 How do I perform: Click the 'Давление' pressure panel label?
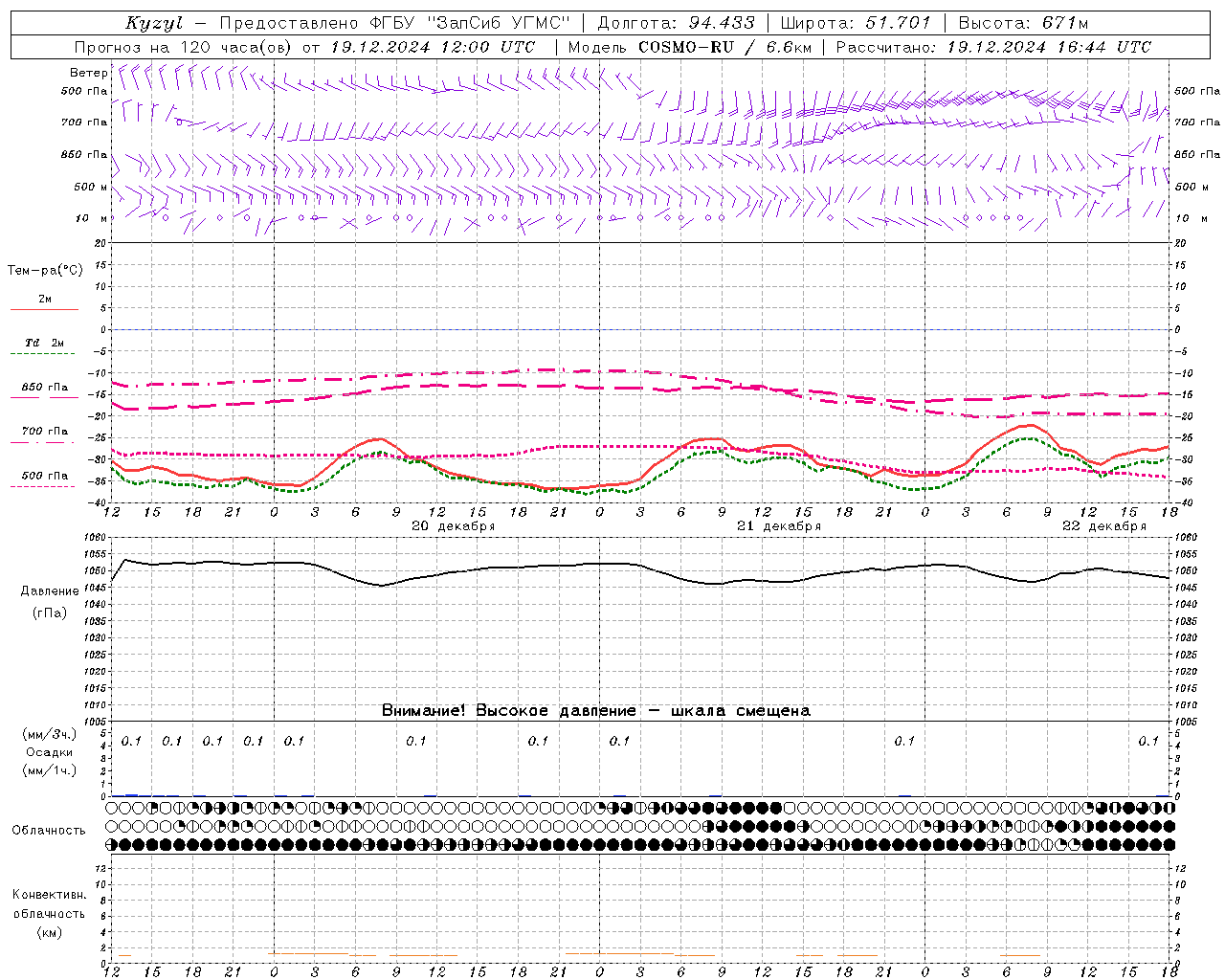(50, 591)
